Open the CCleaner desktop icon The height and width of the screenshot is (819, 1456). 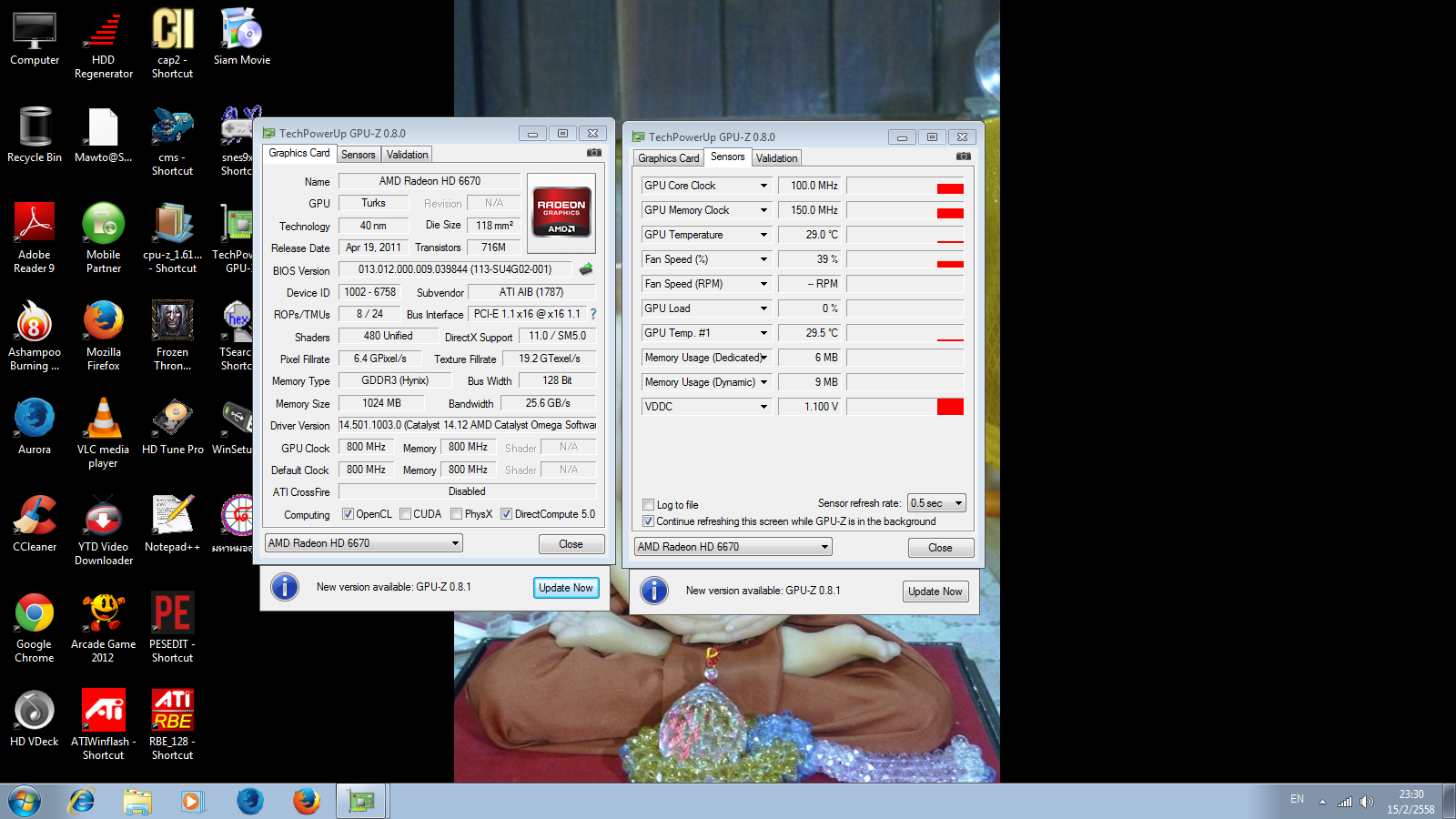(35, 524)
